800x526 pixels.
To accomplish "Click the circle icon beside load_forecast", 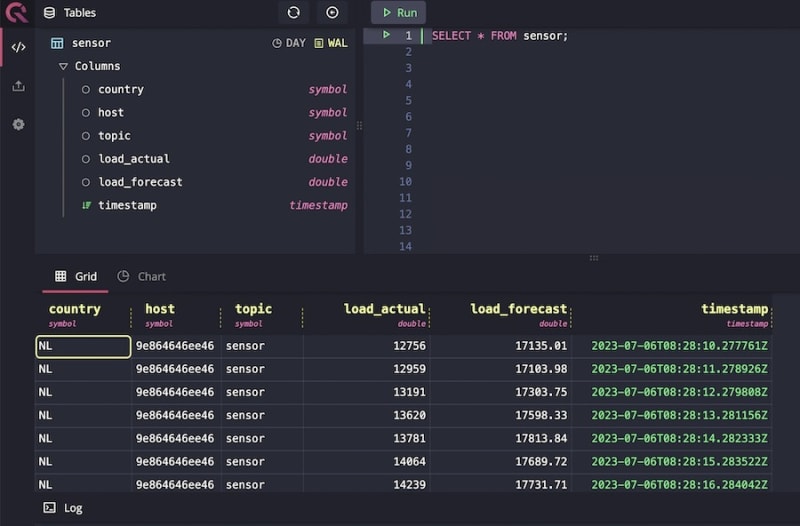I will pyautogui.click(x=86, y=182).
